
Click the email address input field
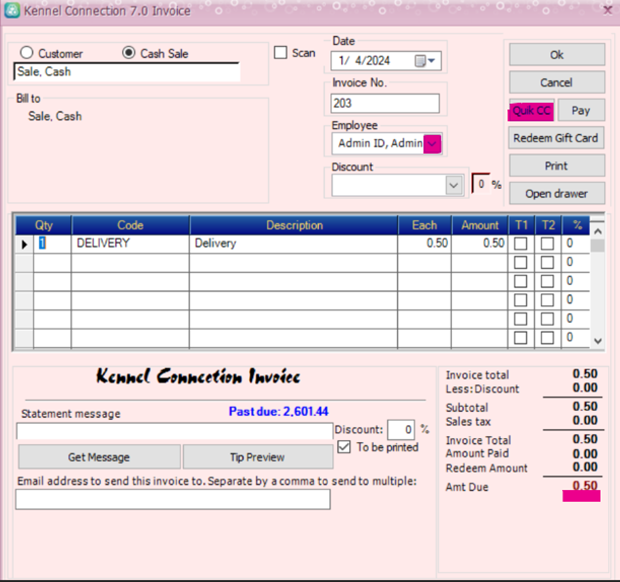click(x=173, y=499)
